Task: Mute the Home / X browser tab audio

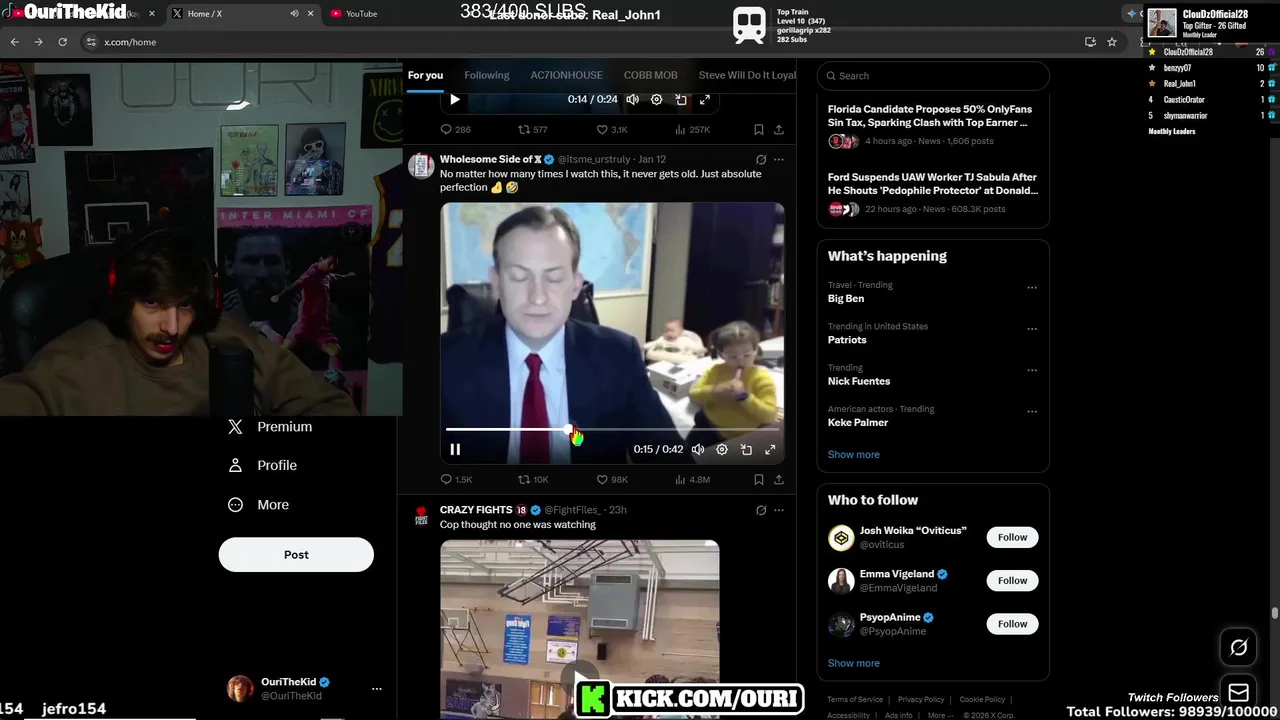Action: point(294,14)
